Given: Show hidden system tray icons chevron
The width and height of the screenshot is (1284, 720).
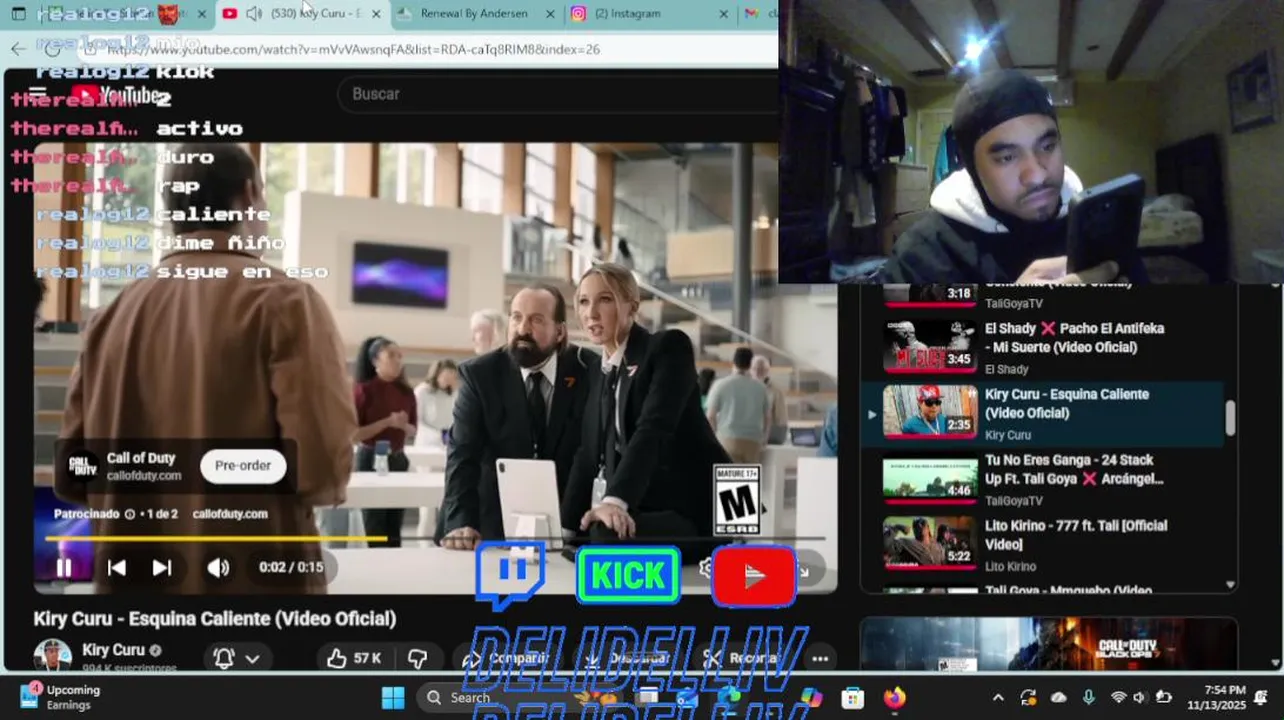Looking at the screenshot, I should [x=998, y=698].
